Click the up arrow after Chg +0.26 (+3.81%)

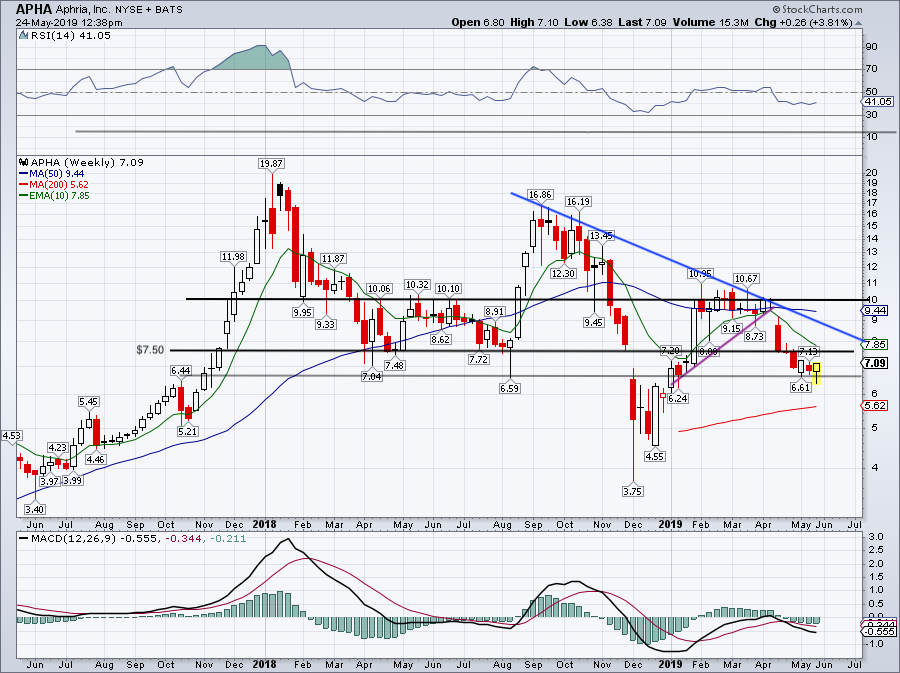click(858, 23)
